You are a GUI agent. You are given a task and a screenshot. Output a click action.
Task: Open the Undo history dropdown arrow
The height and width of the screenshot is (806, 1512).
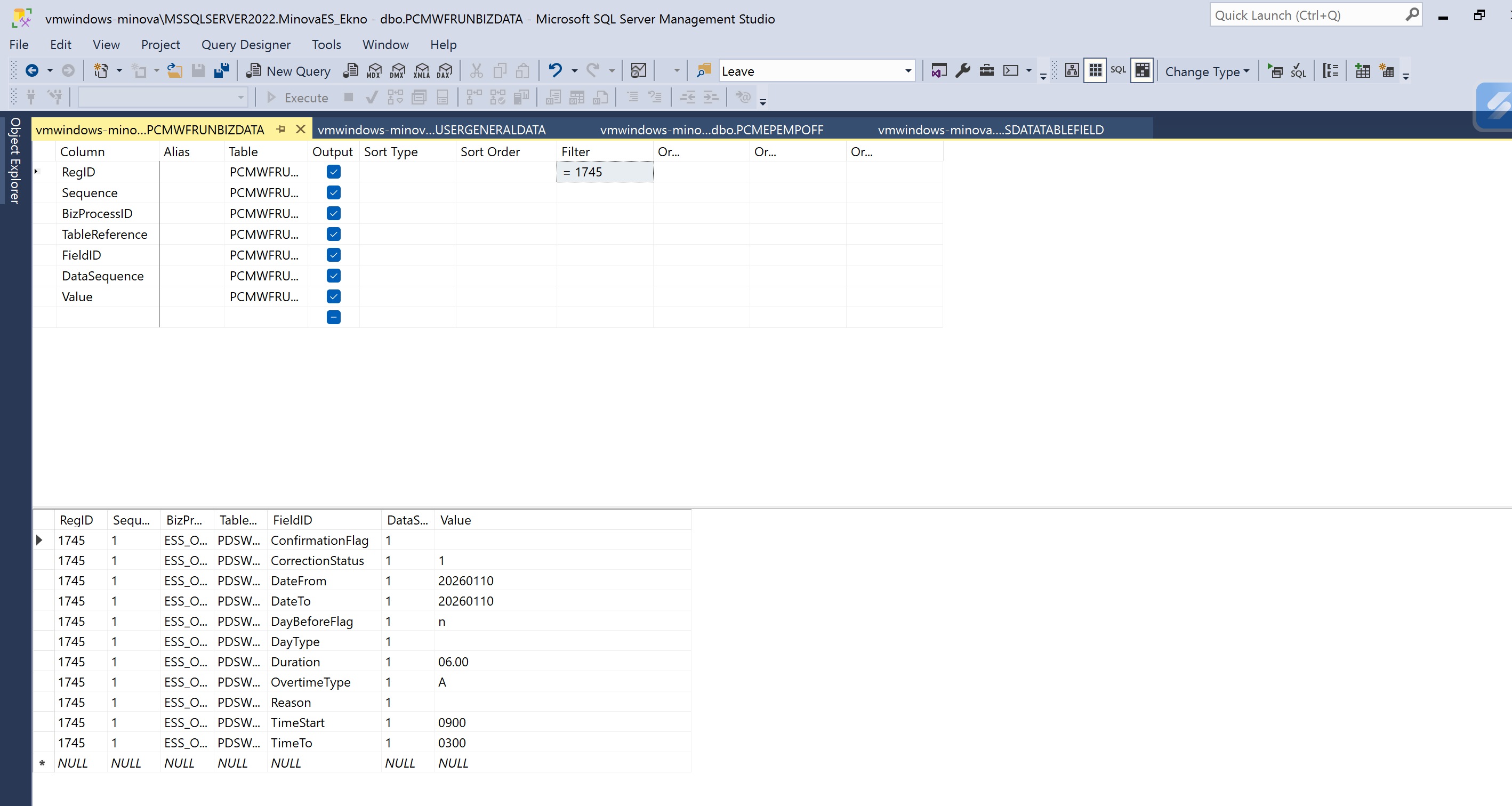575,71
